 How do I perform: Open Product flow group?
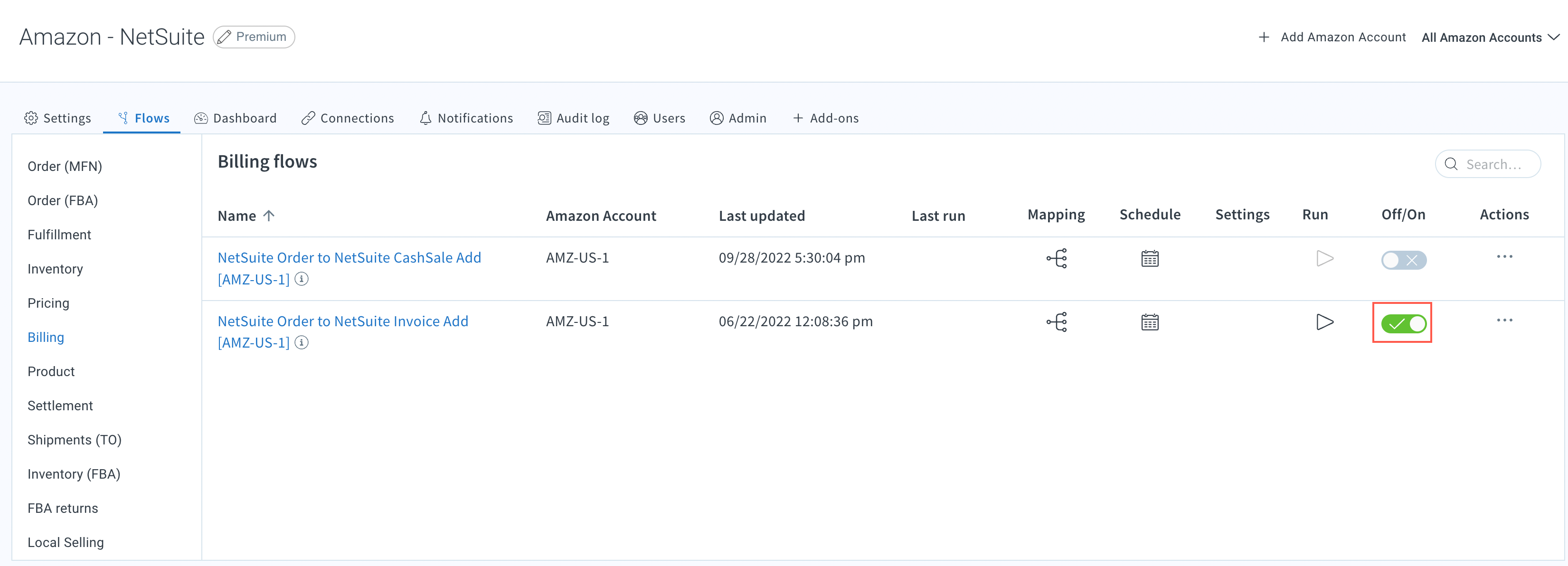click(51, 371)
